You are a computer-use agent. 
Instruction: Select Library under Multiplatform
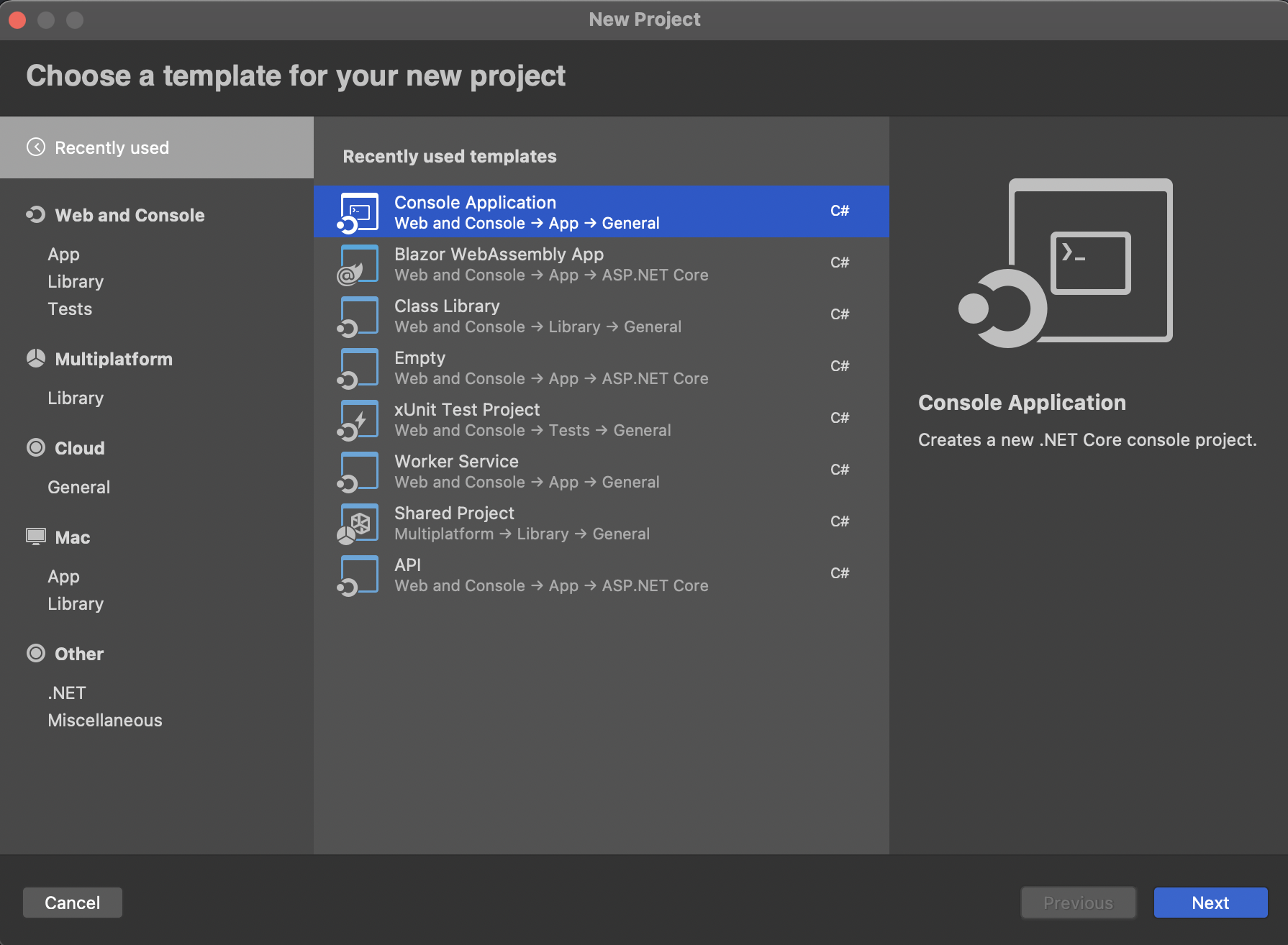76,398
